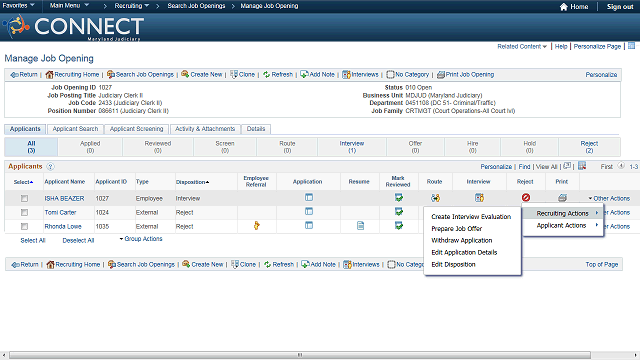
Task: Click Search Job Openings in the top toolbar
Action: click(x=140, y=75)
